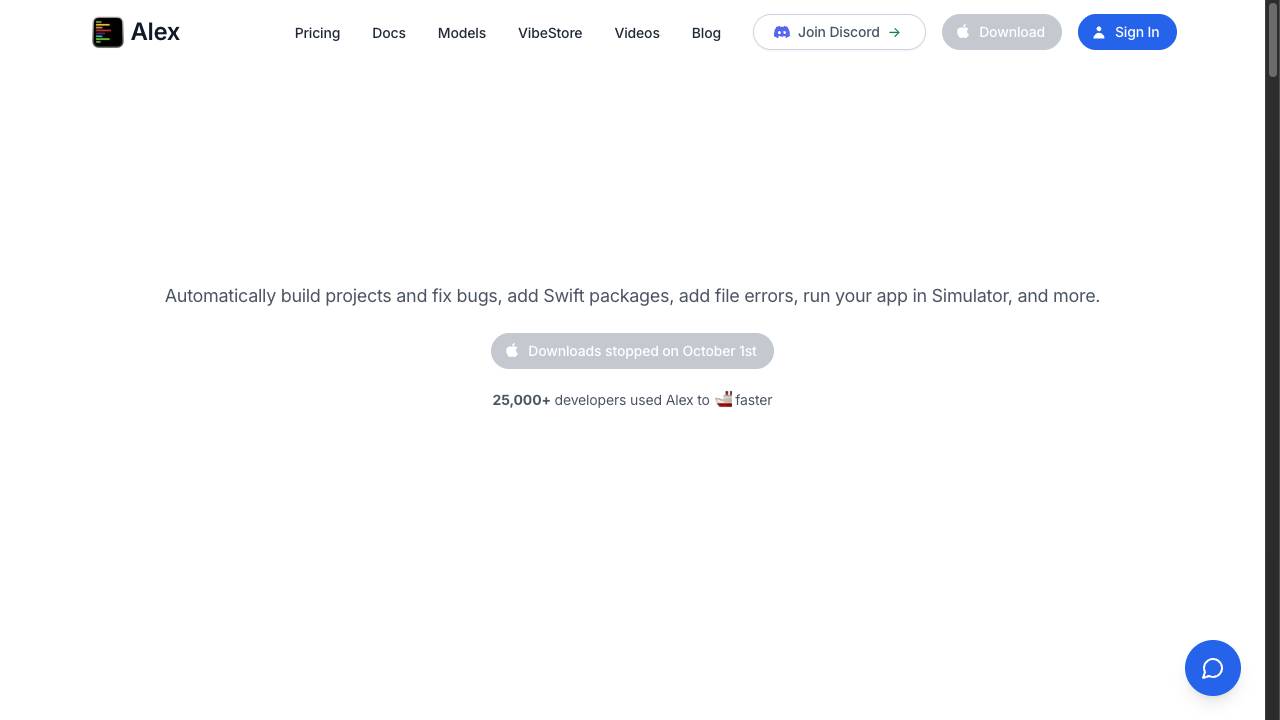
Task: Click the '25,000+' developers count text
Action: tap(521, 400)
